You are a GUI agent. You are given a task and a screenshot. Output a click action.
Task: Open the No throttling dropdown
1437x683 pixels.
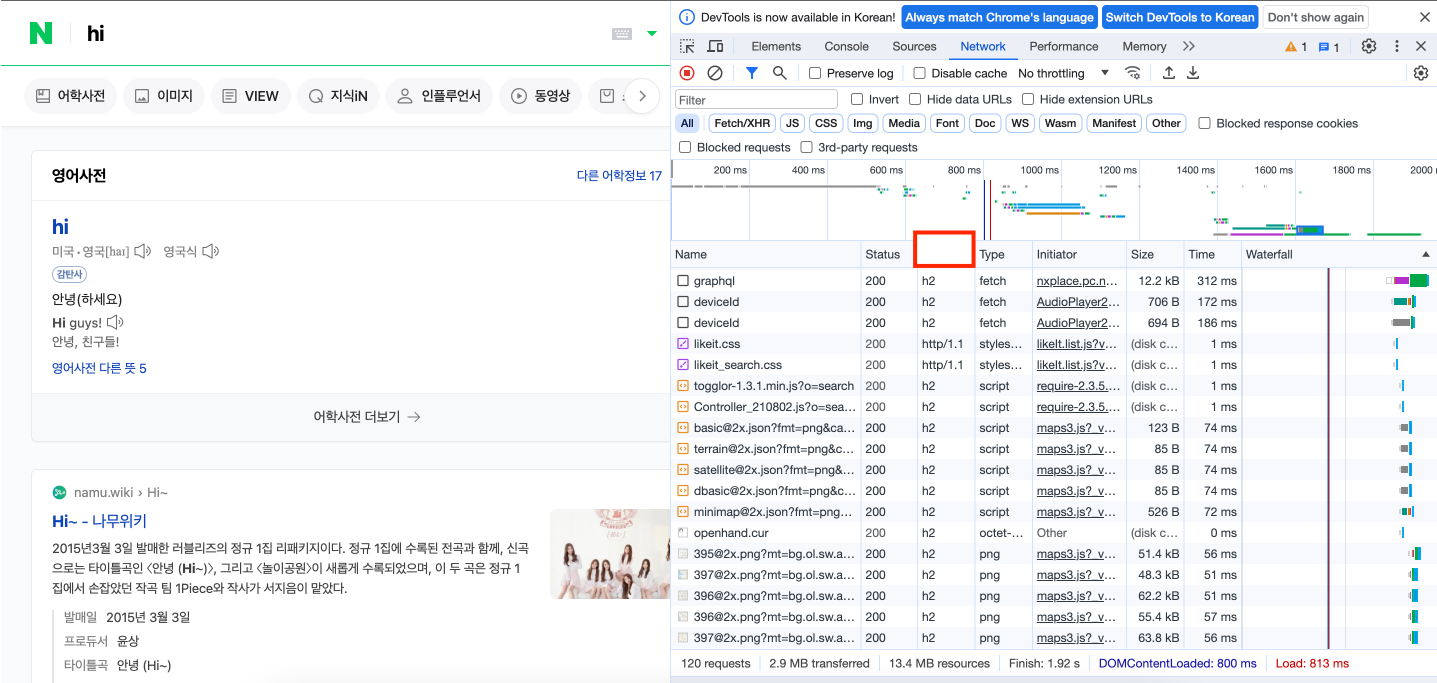[1064, 73]
